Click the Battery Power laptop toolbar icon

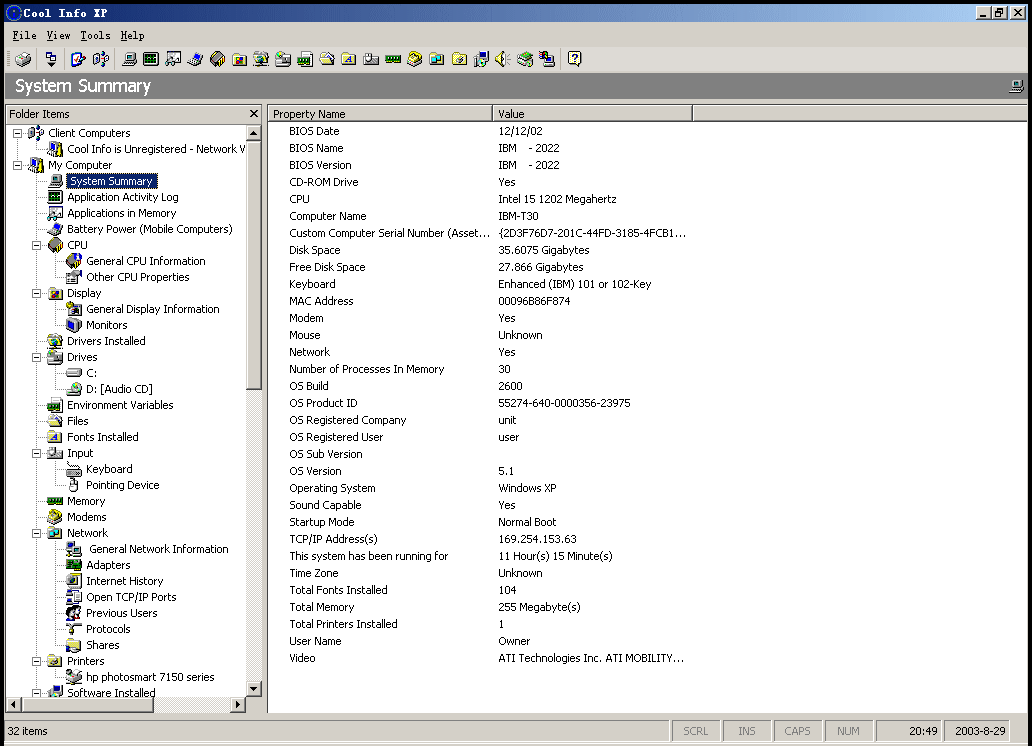tap(195, 59)
